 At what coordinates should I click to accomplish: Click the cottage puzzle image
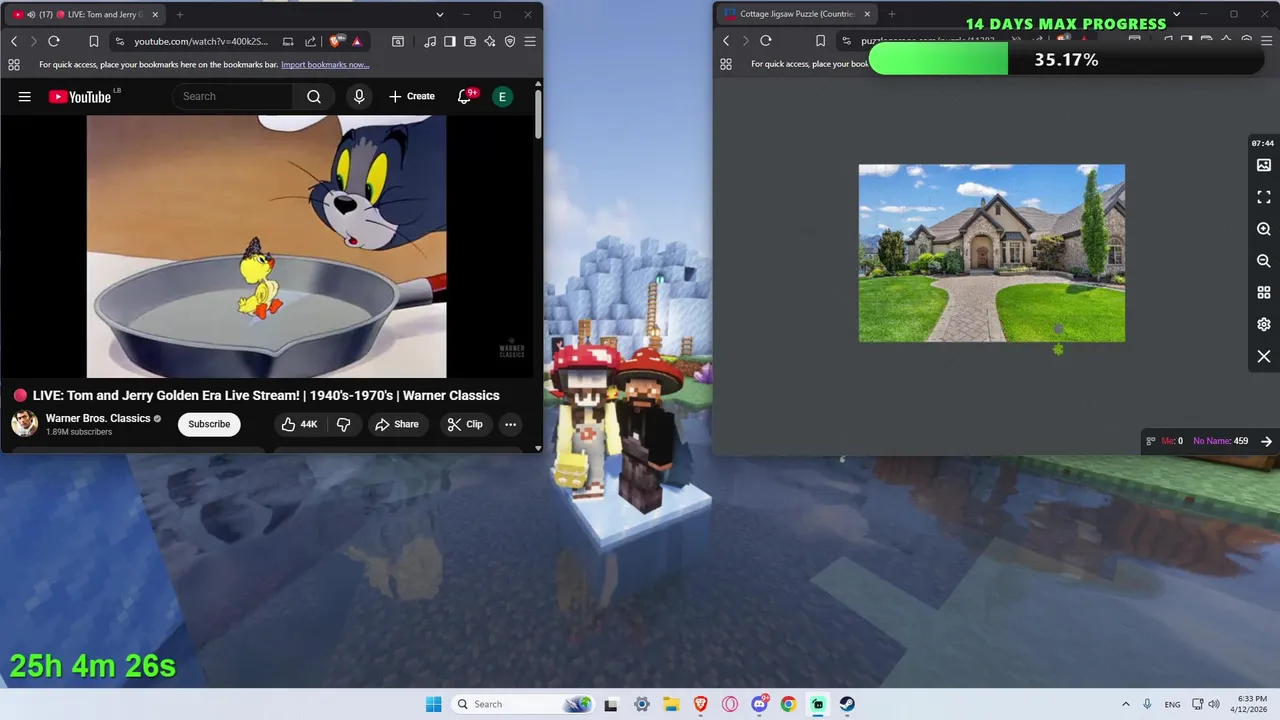pos(992,253)
